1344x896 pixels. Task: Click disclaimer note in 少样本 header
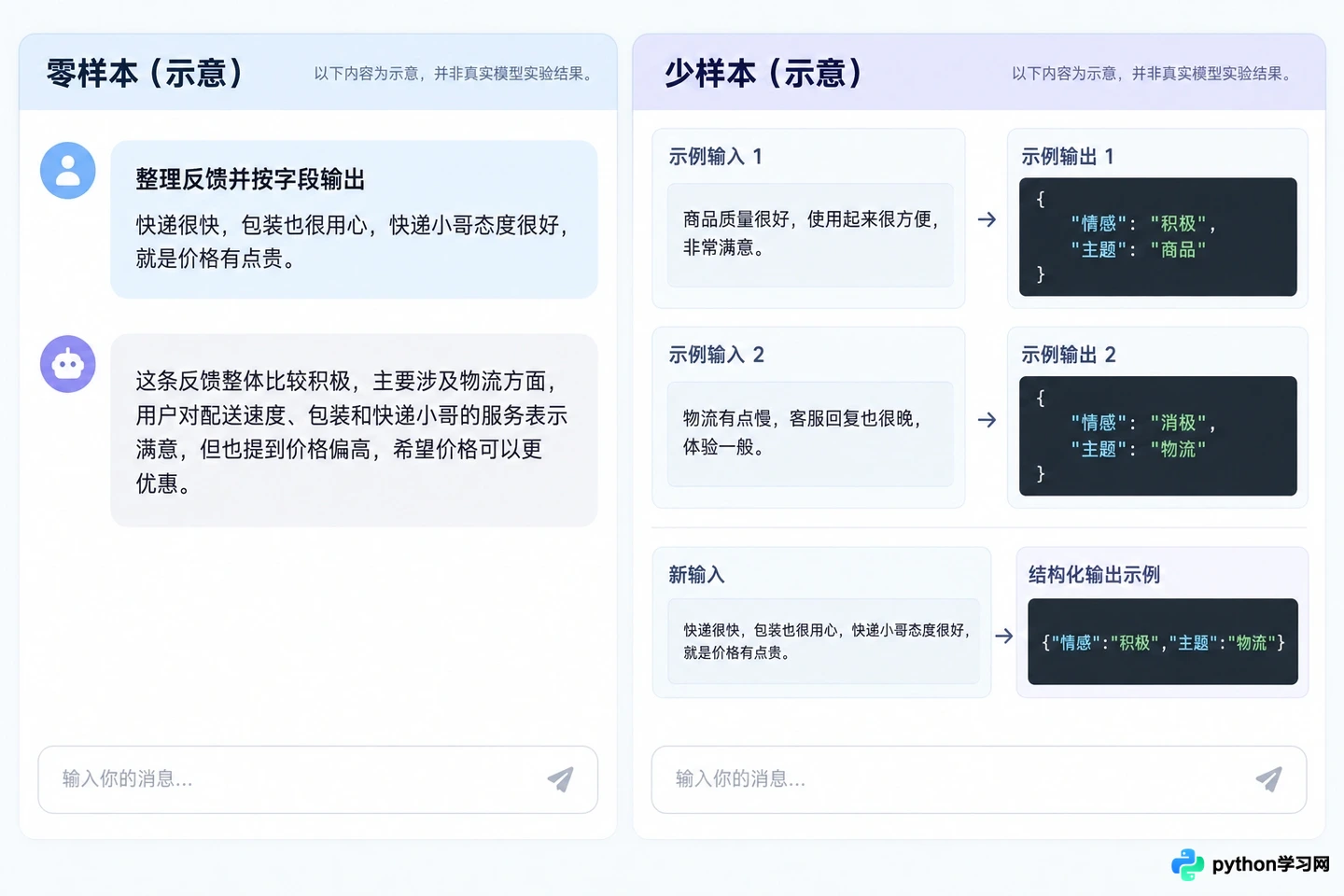pos(1154,74)
